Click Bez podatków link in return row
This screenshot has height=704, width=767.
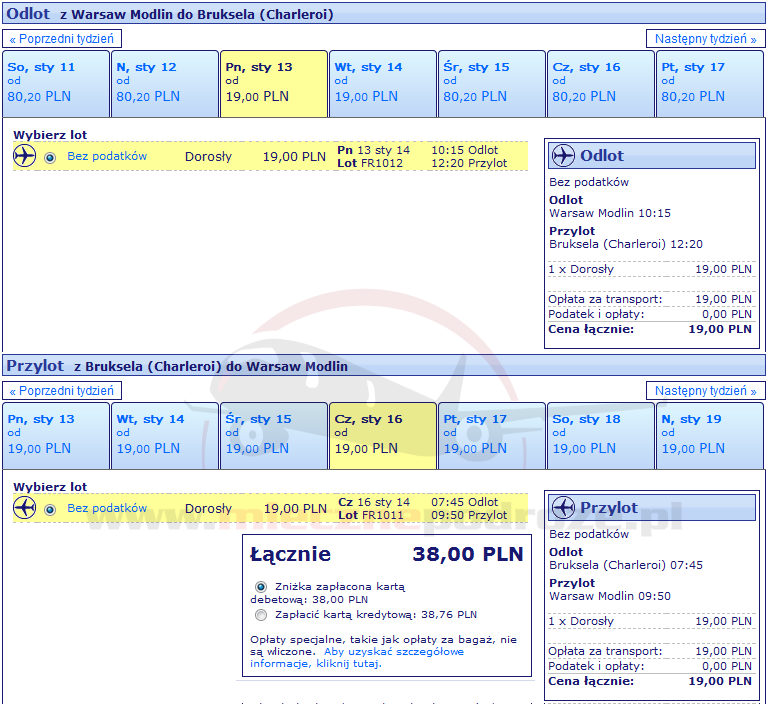[107, 508]
